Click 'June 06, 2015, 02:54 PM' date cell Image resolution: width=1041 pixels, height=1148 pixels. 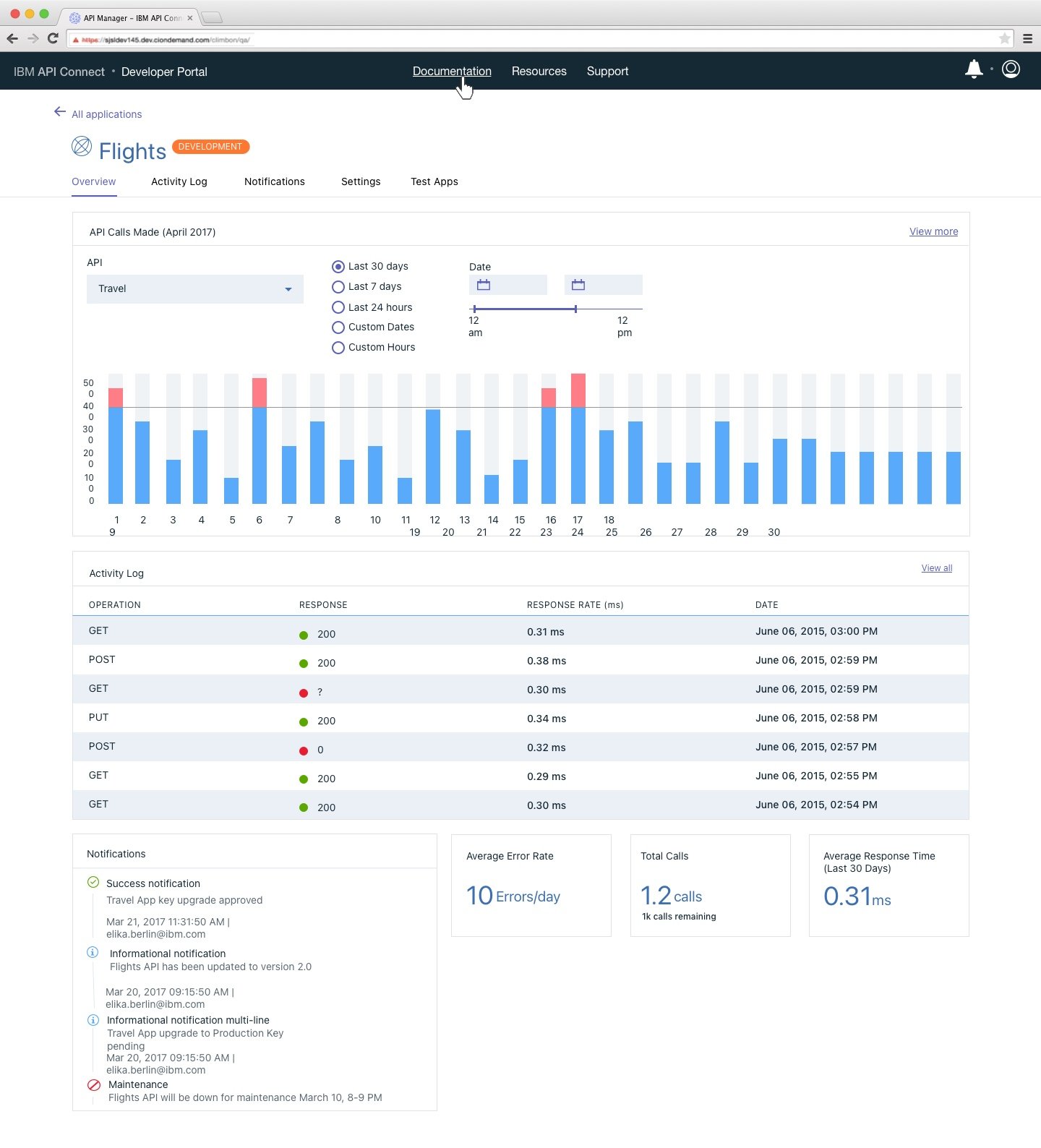pos(816,805)
